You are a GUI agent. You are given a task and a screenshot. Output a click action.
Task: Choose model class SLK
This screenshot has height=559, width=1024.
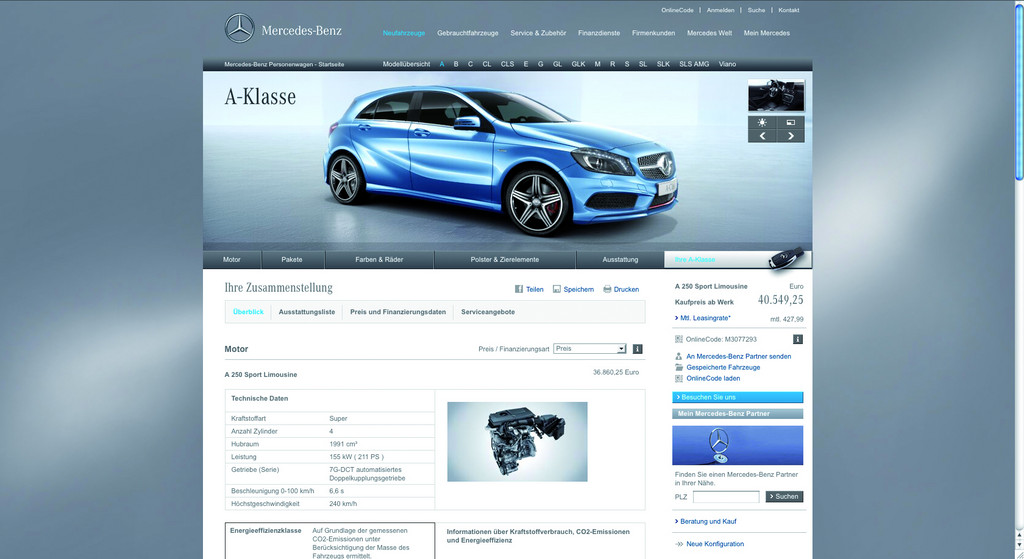(663, 64)
